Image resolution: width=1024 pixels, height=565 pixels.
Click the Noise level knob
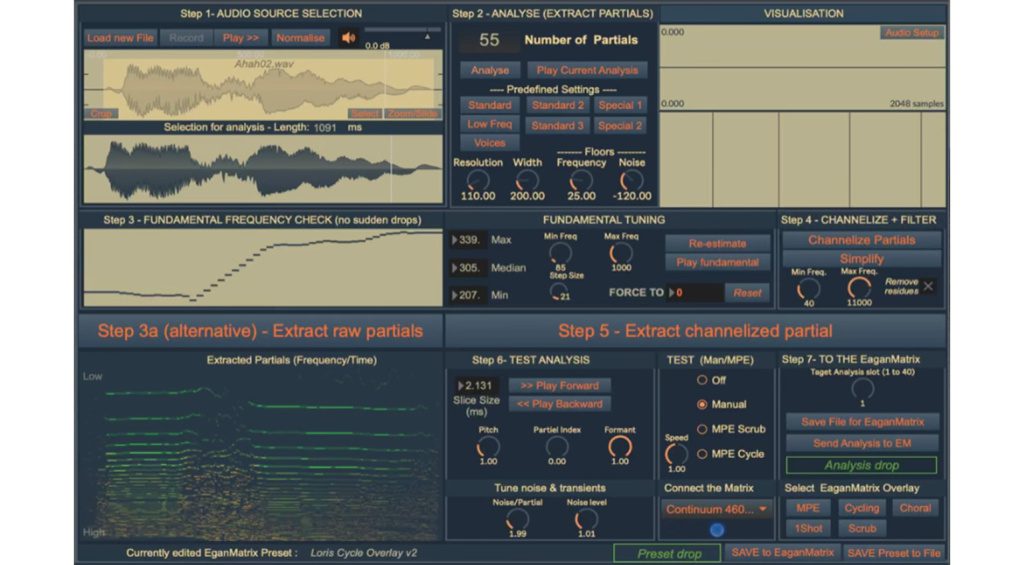click(586, 519)
